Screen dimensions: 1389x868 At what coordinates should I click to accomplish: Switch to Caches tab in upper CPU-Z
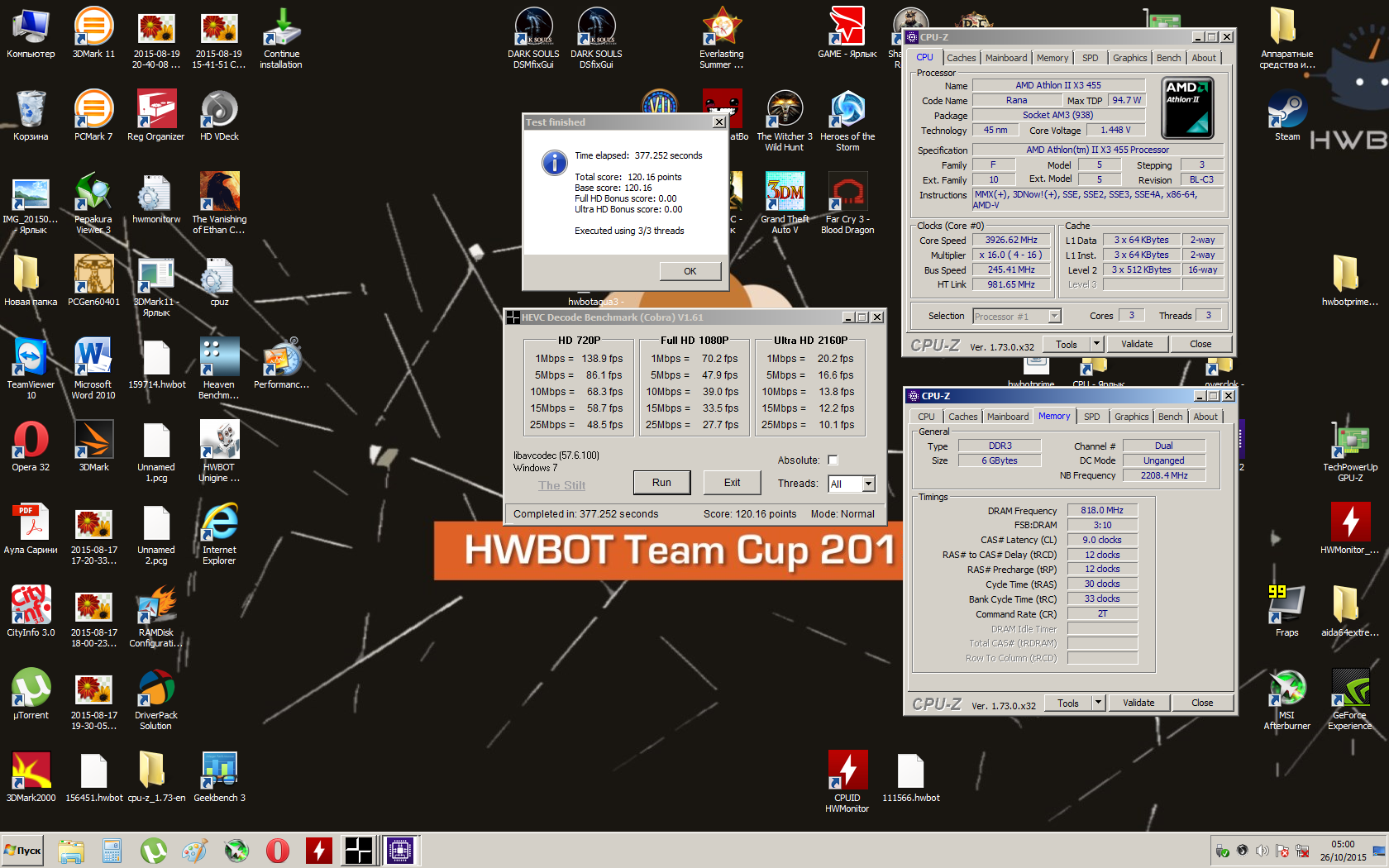(x=962, y=58)
